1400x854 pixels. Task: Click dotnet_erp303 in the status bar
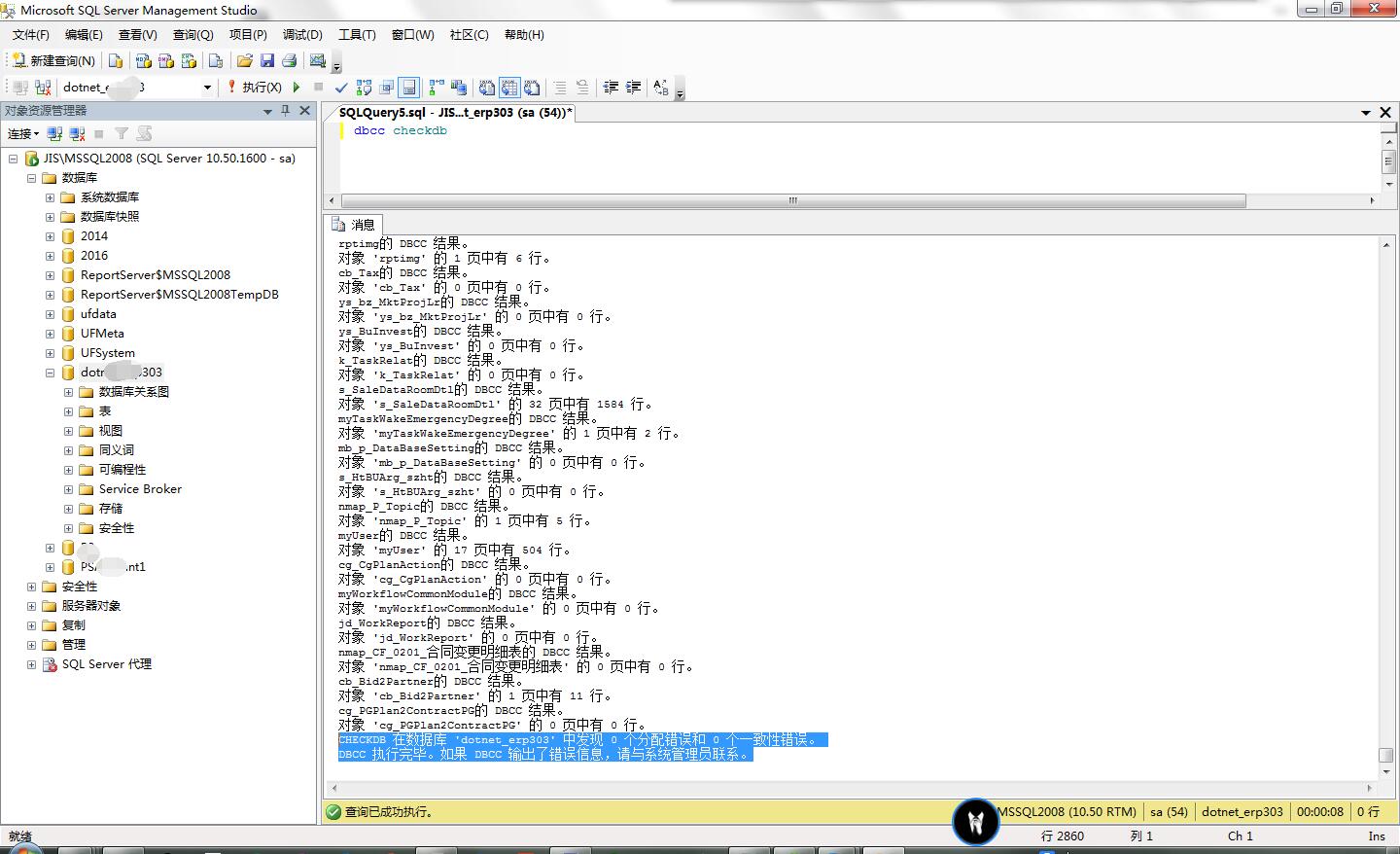pos(1242,811)
